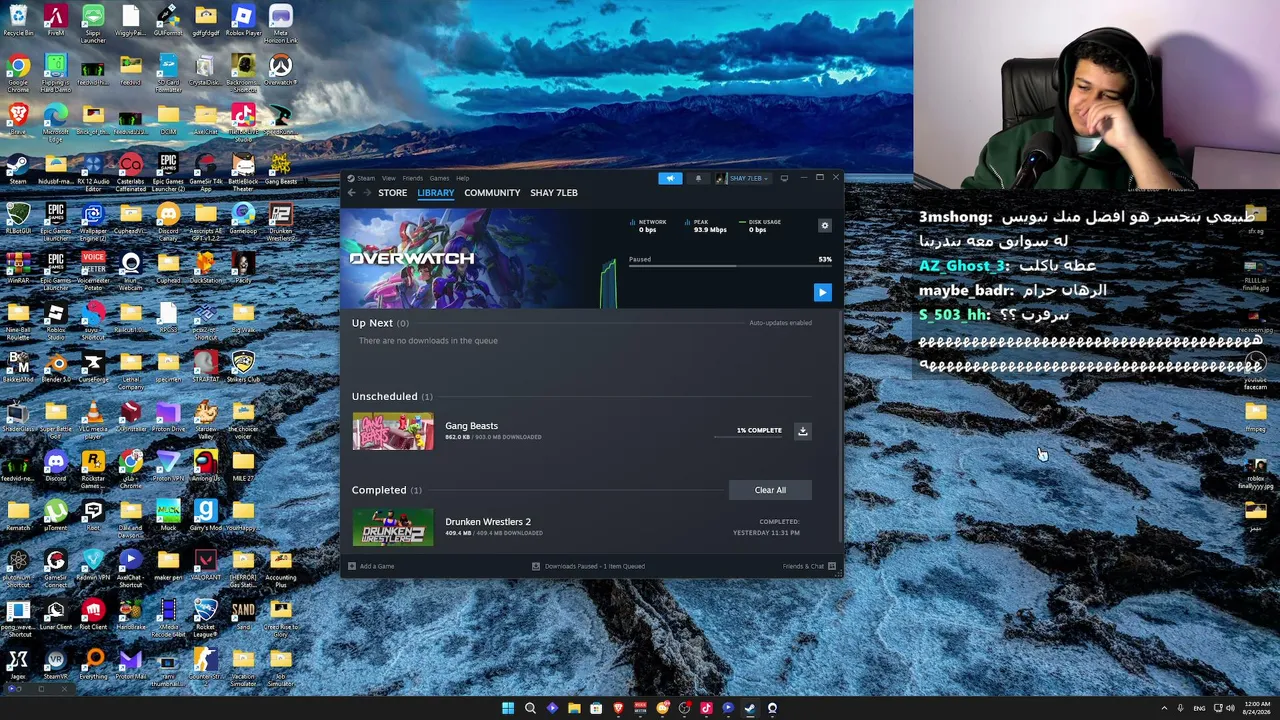Resume the paused Overwatch download

pyautogui.click(x=822, y=292)
